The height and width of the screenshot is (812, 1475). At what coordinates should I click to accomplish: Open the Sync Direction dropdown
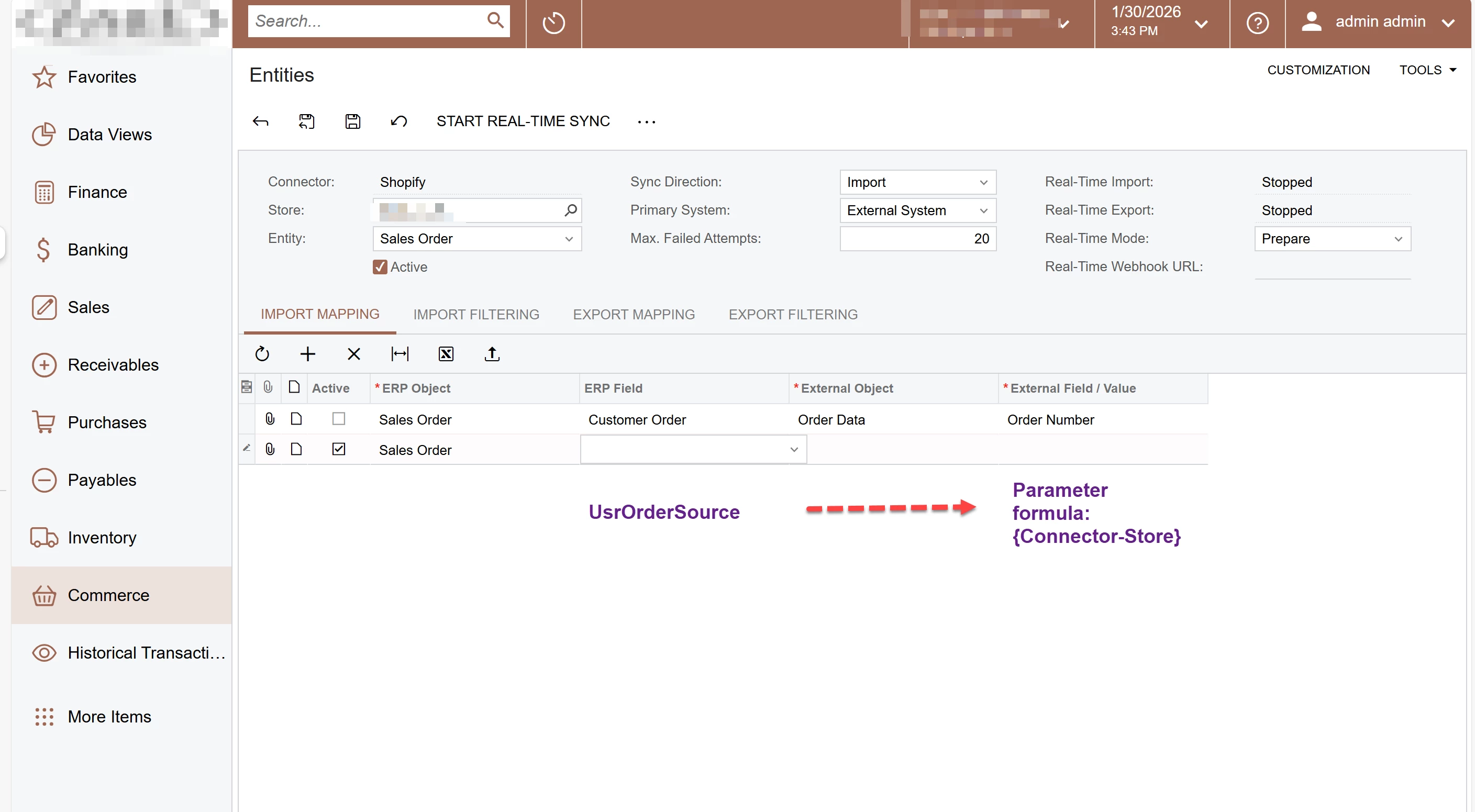click(917, 182)
